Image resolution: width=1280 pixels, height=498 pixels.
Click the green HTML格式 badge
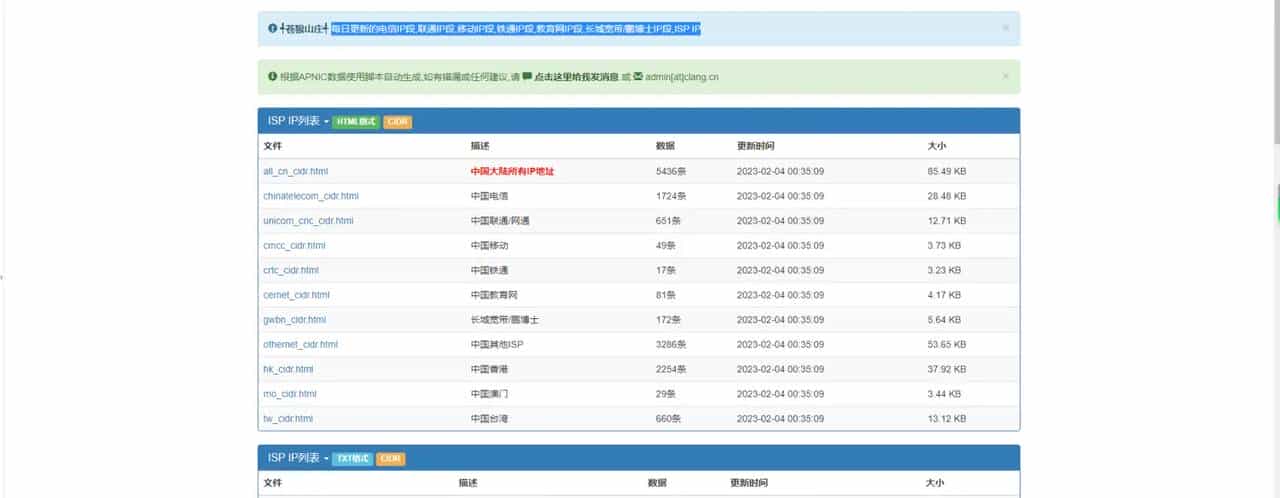(x=356, y=122)
